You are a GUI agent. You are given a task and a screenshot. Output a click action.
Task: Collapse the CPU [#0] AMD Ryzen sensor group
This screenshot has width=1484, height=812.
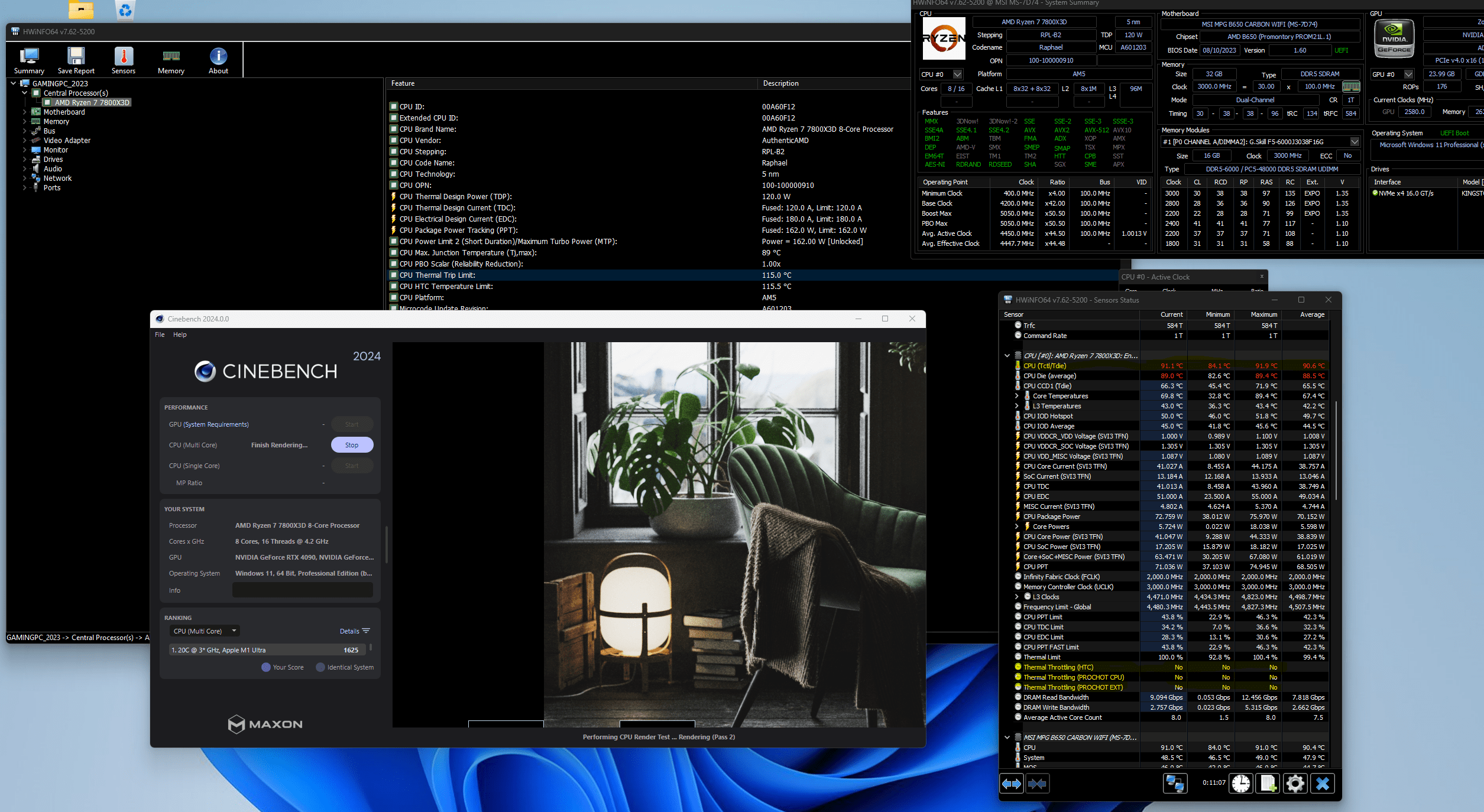point(1007,356)
